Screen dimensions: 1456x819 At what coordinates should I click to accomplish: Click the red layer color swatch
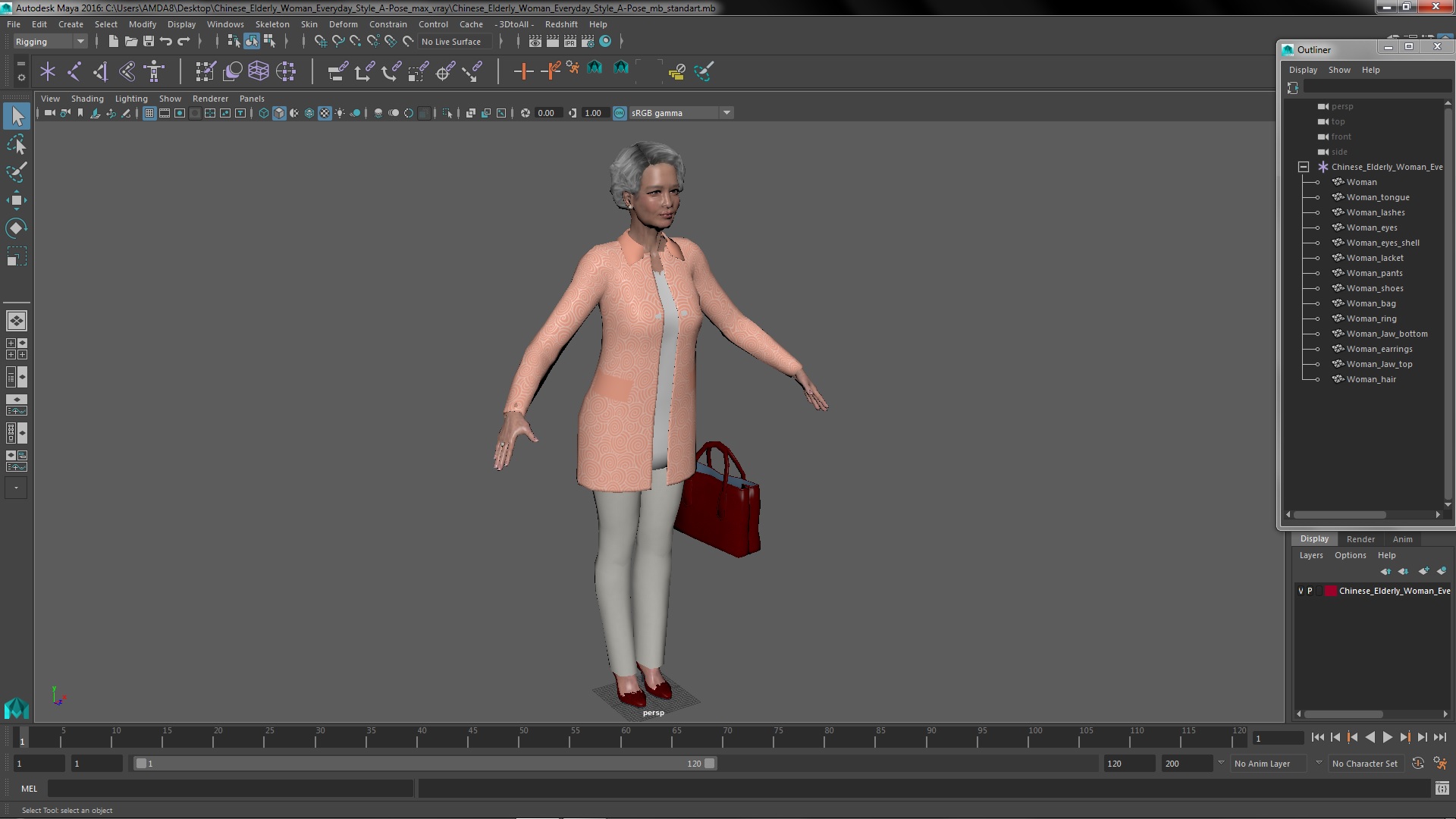pyautogui.click(x=1330, y=591)
